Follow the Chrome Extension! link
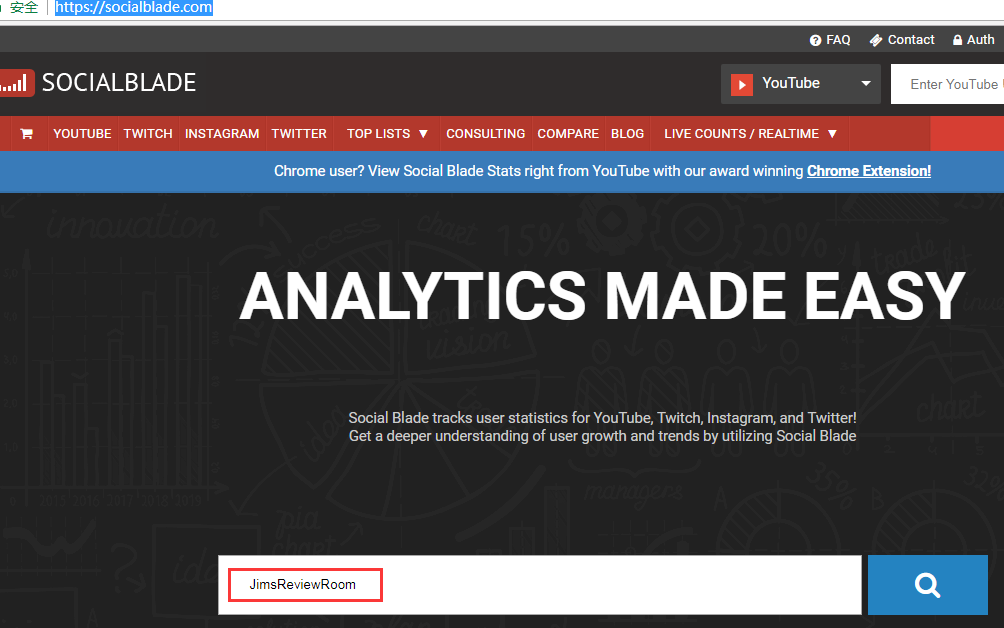Image resolution: width=1004 pixels, height=628 pixels. [x=868, y=171]
